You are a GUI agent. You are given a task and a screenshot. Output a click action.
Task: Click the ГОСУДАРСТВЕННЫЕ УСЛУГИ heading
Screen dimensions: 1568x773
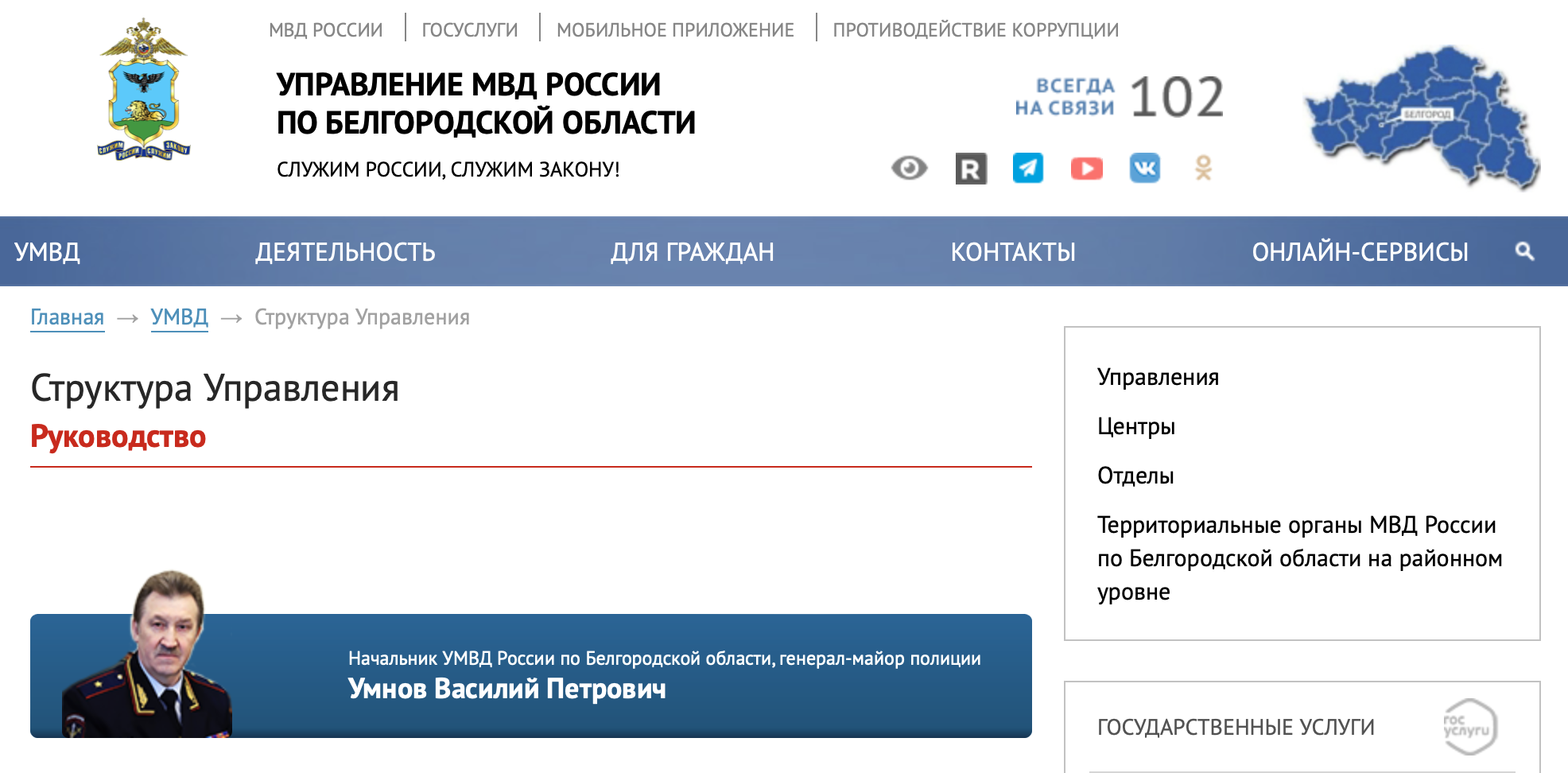[x=1236, y=727]
